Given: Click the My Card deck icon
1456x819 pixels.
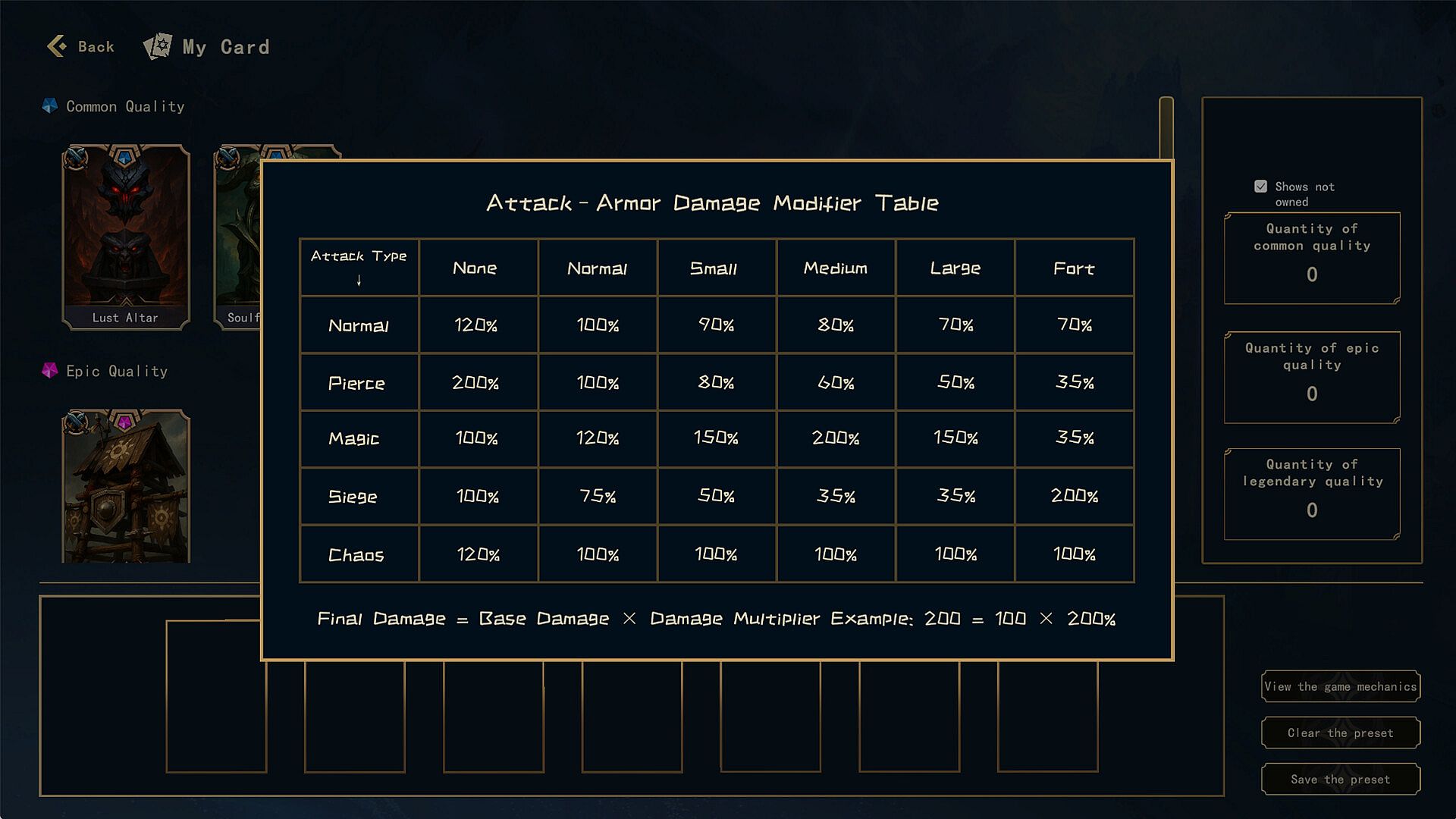Looking at the screenshot, I should (x=158, y=46).
